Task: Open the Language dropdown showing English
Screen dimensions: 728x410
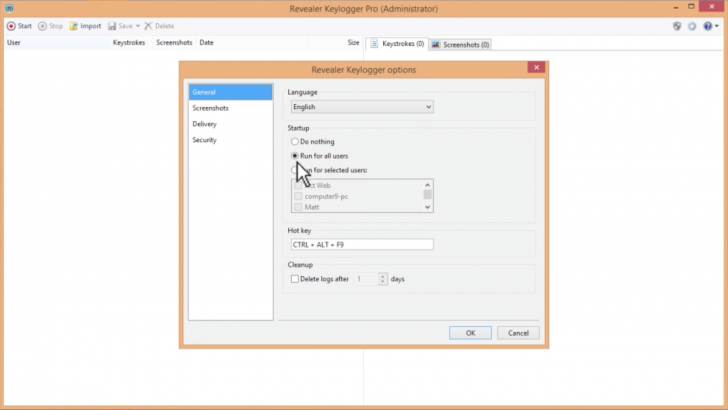Action: (x=362, y=107)
